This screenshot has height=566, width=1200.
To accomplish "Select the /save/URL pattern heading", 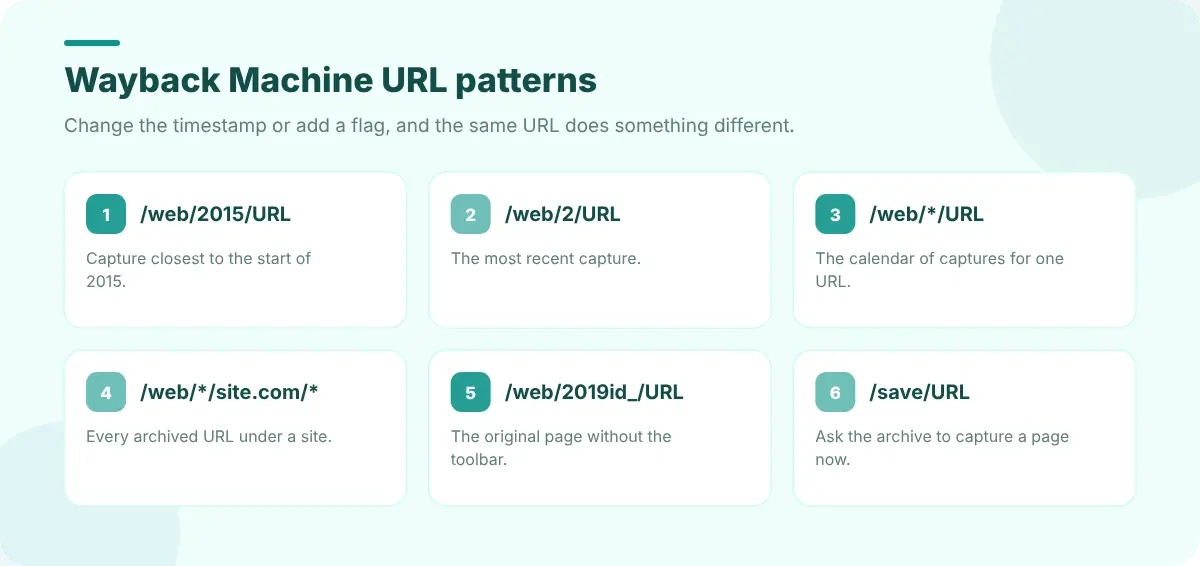I will (x=920, y=392).
